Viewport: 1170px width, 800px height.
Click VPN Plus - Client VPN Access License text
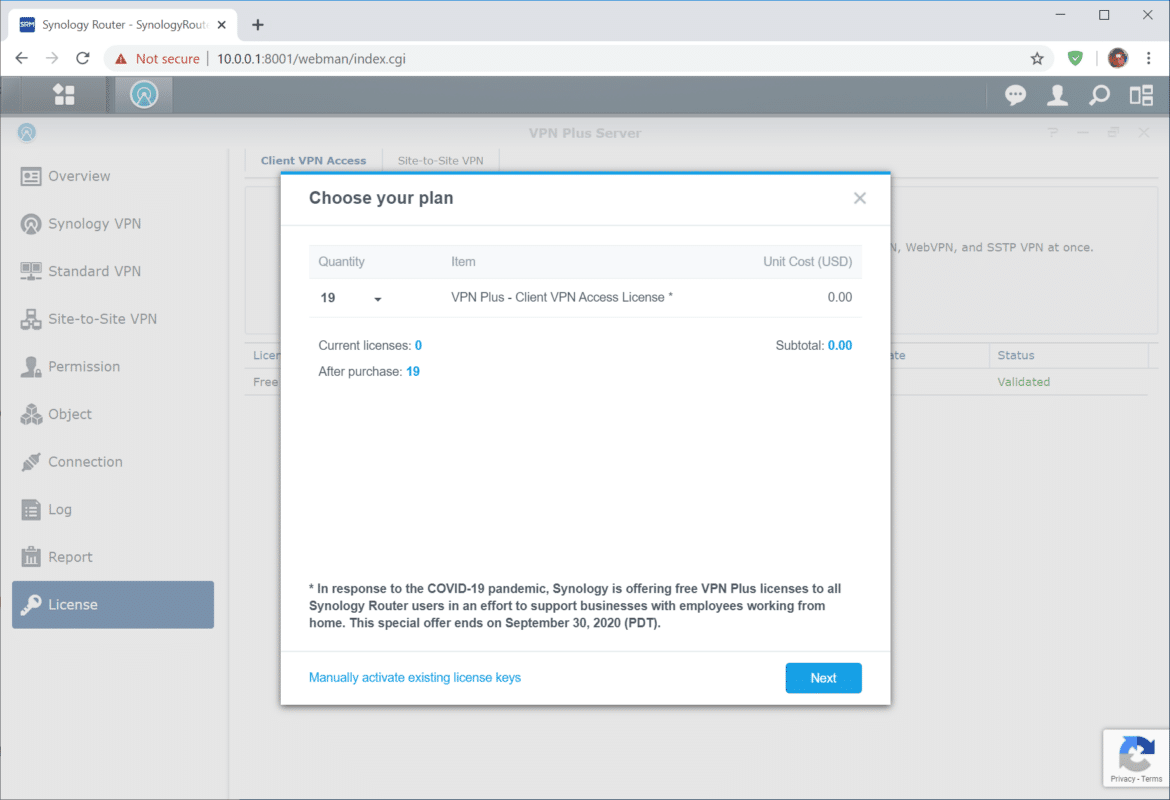(x=562, y=297)
